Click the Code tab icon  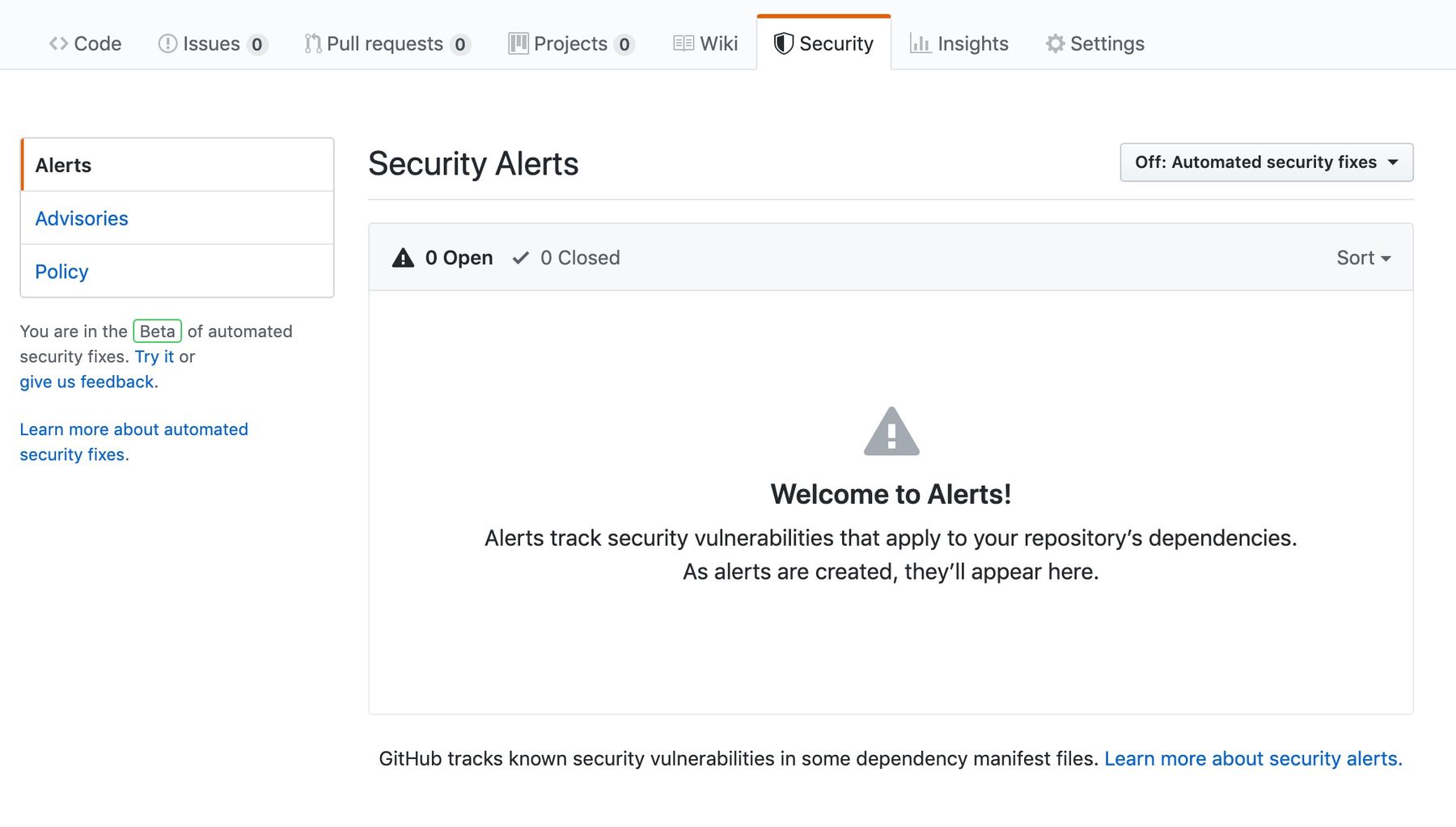coord(57,43)
